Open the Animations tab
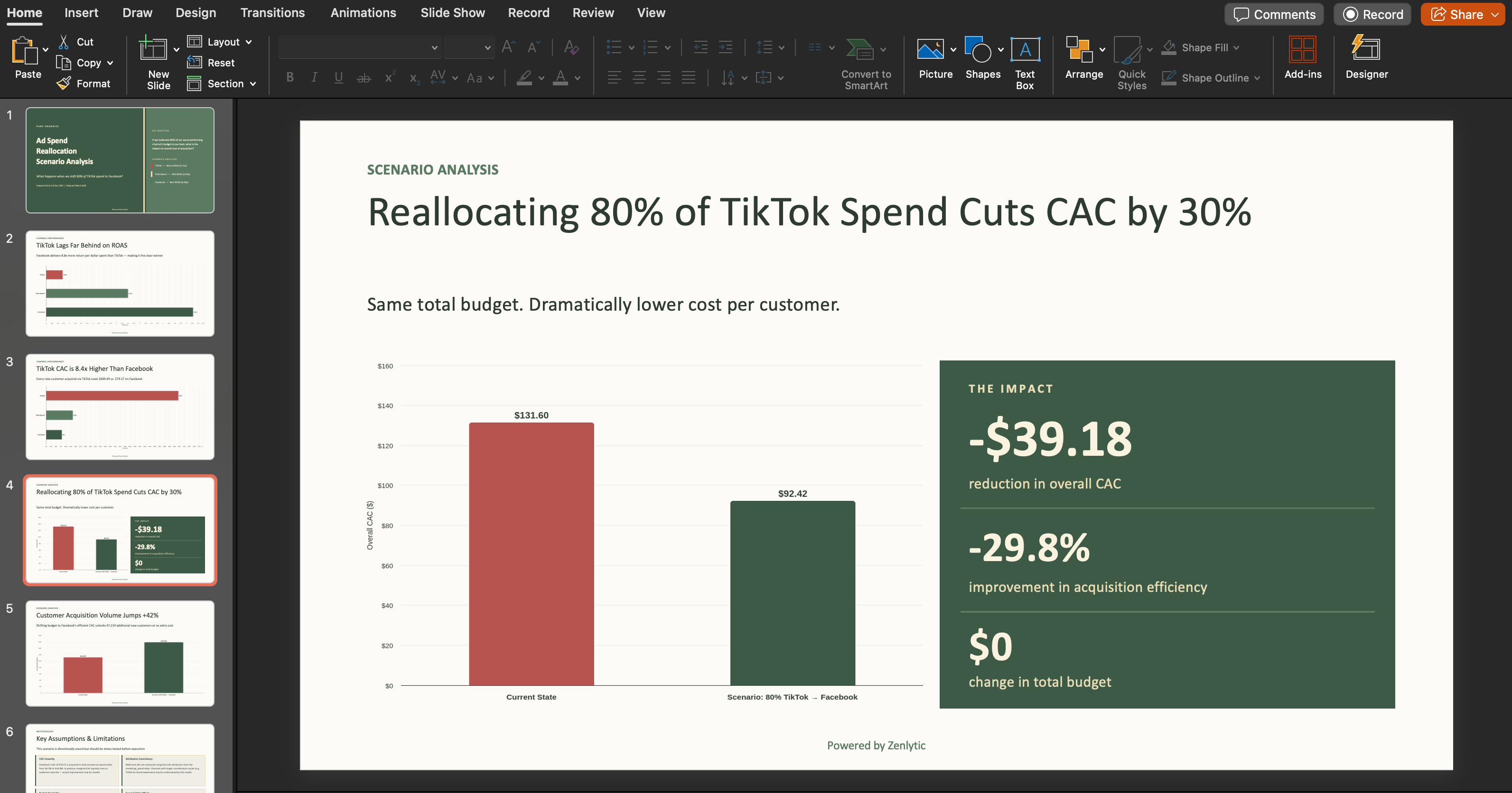The image size is (1512, 793). 364,13
